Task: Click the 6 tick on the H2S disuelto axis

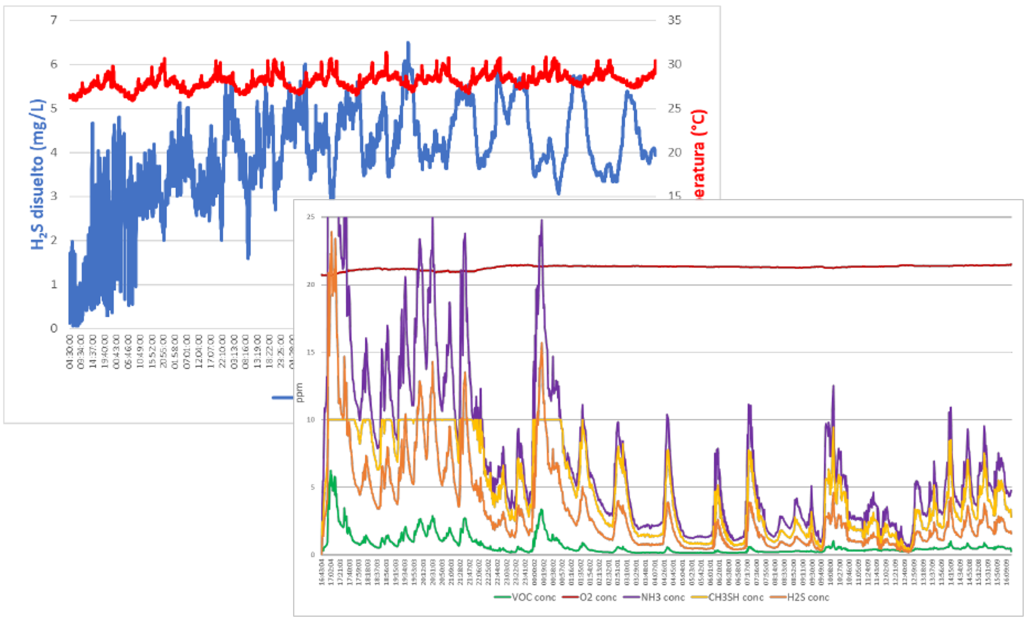Action: [x=54, y=65]
